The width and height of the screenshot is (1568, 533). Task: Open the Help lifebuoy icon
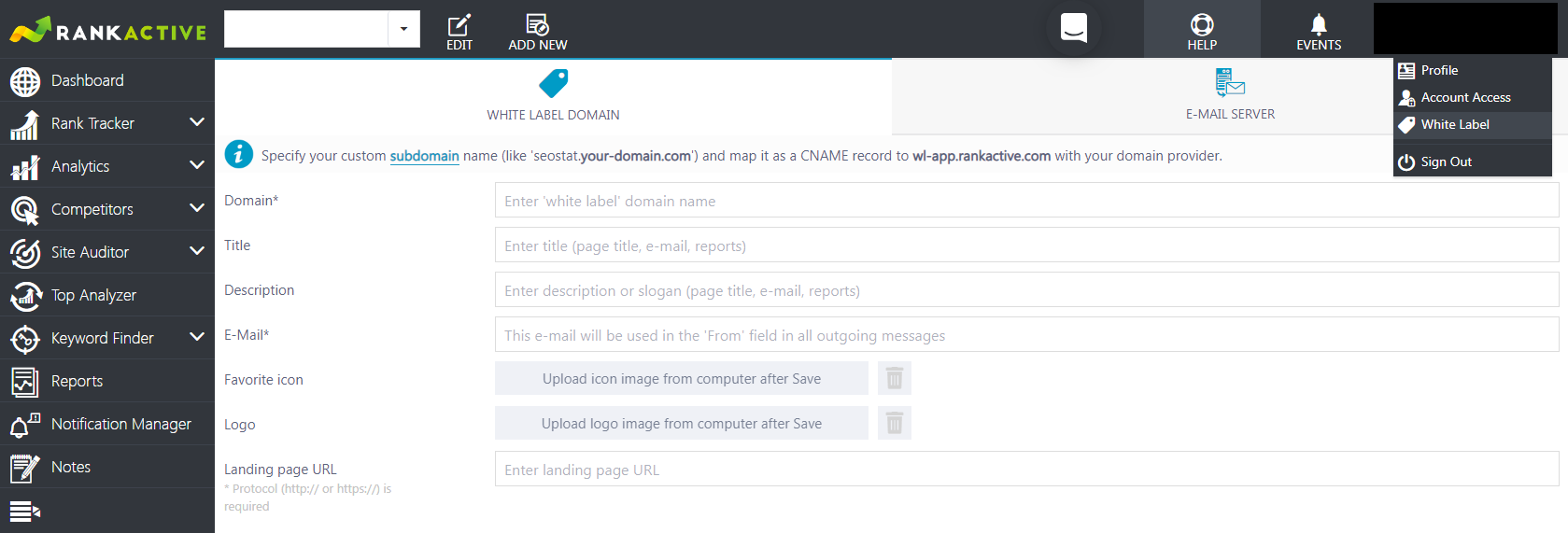point(1202,25)
